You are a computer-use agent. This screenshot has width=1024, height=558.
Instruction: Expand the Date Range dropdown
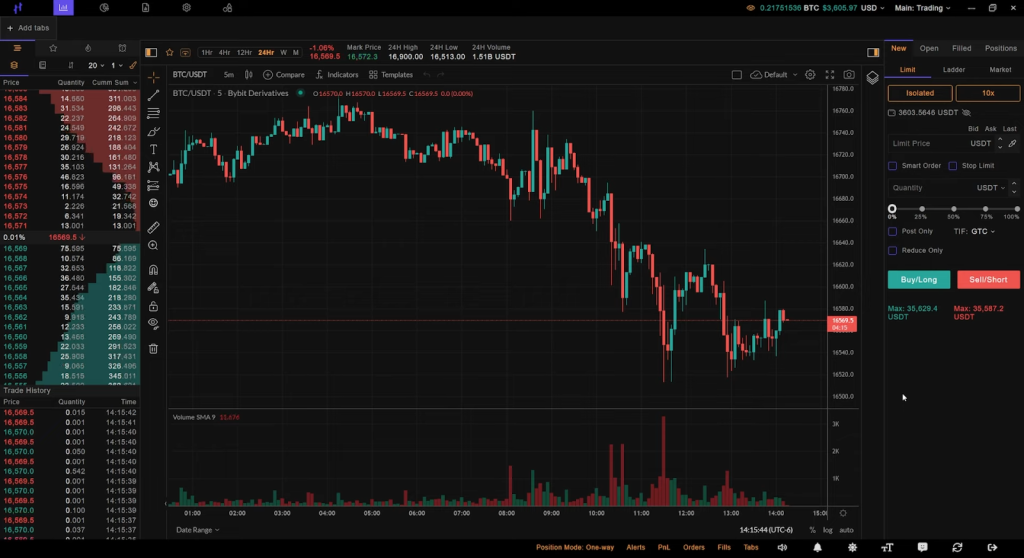[x=197, y=530]
